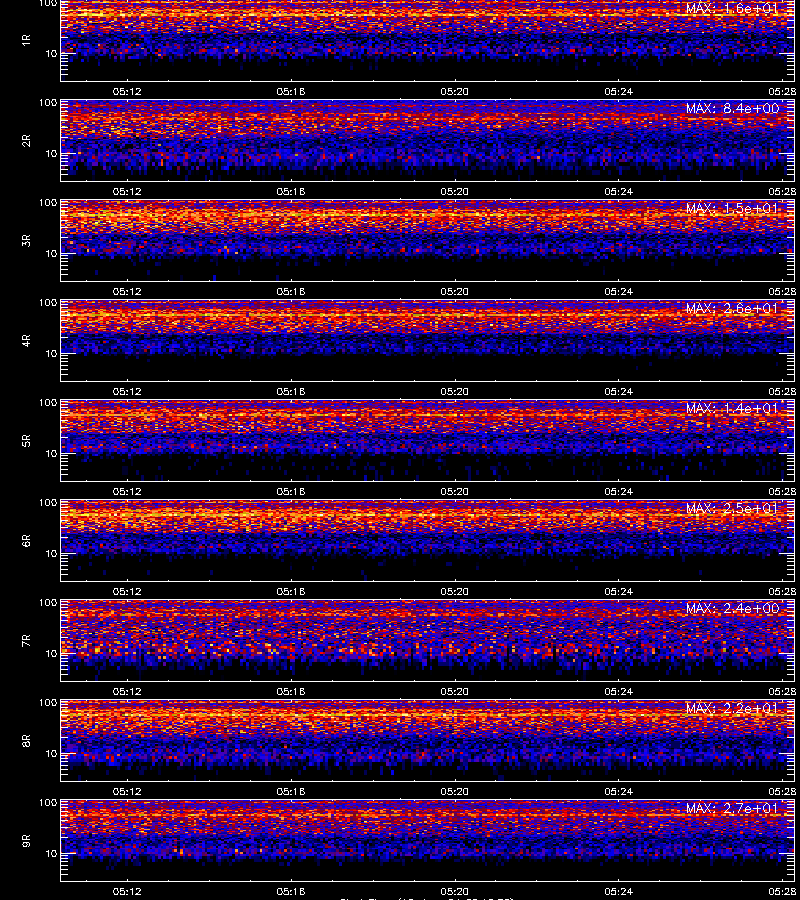Click the 'MAX: 2.7e+01' label in panel 9R
The image size is (800, 900).
732,808
